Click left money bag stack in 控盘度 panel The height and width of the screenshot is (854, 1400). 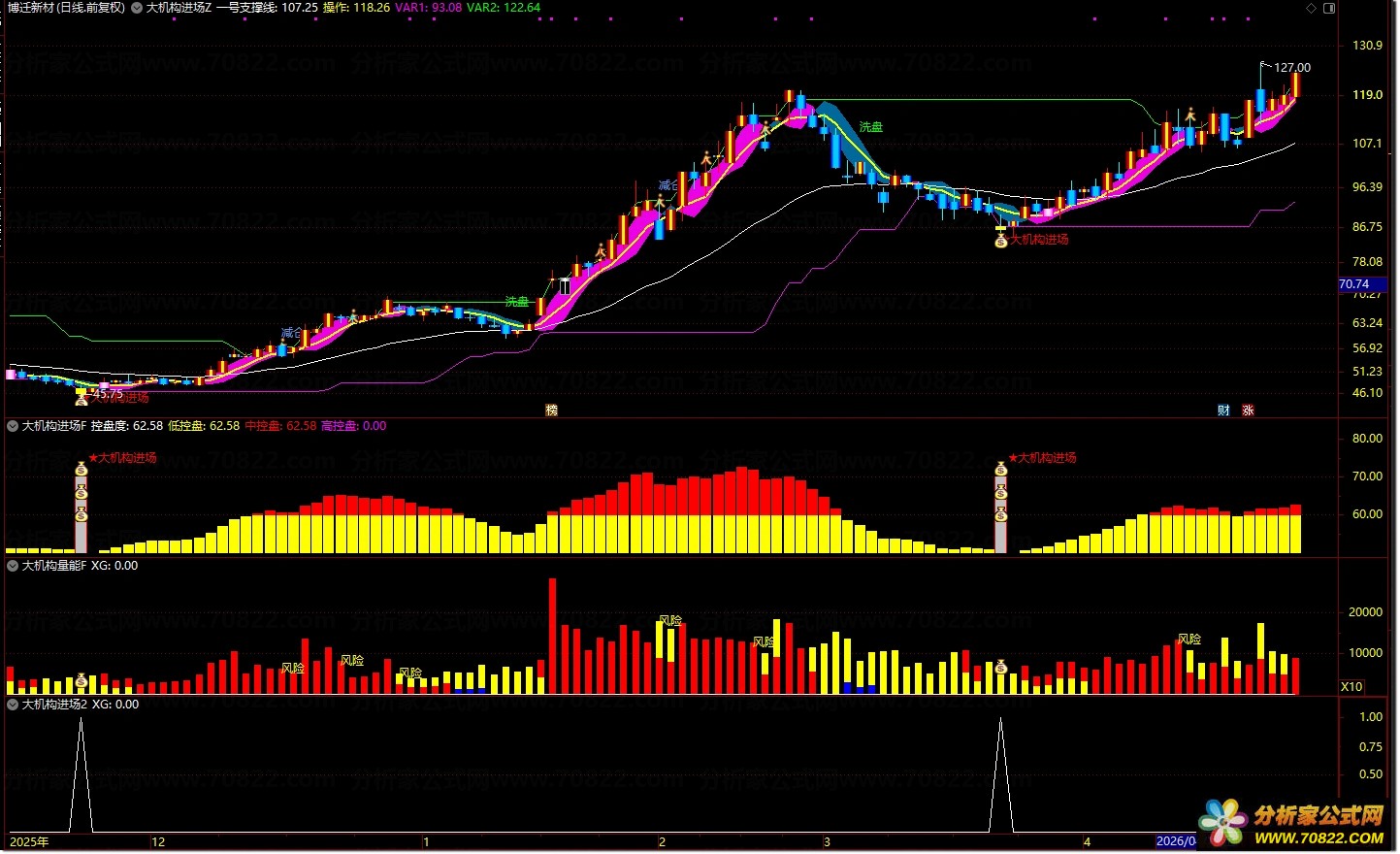click(81, 493)
